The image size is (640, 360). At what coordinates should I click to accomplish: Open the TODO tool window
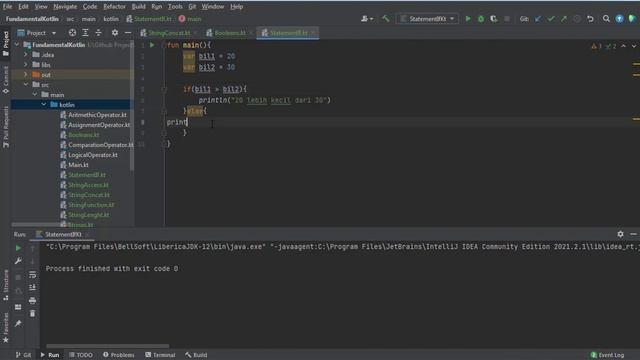[x=81, y=355]
